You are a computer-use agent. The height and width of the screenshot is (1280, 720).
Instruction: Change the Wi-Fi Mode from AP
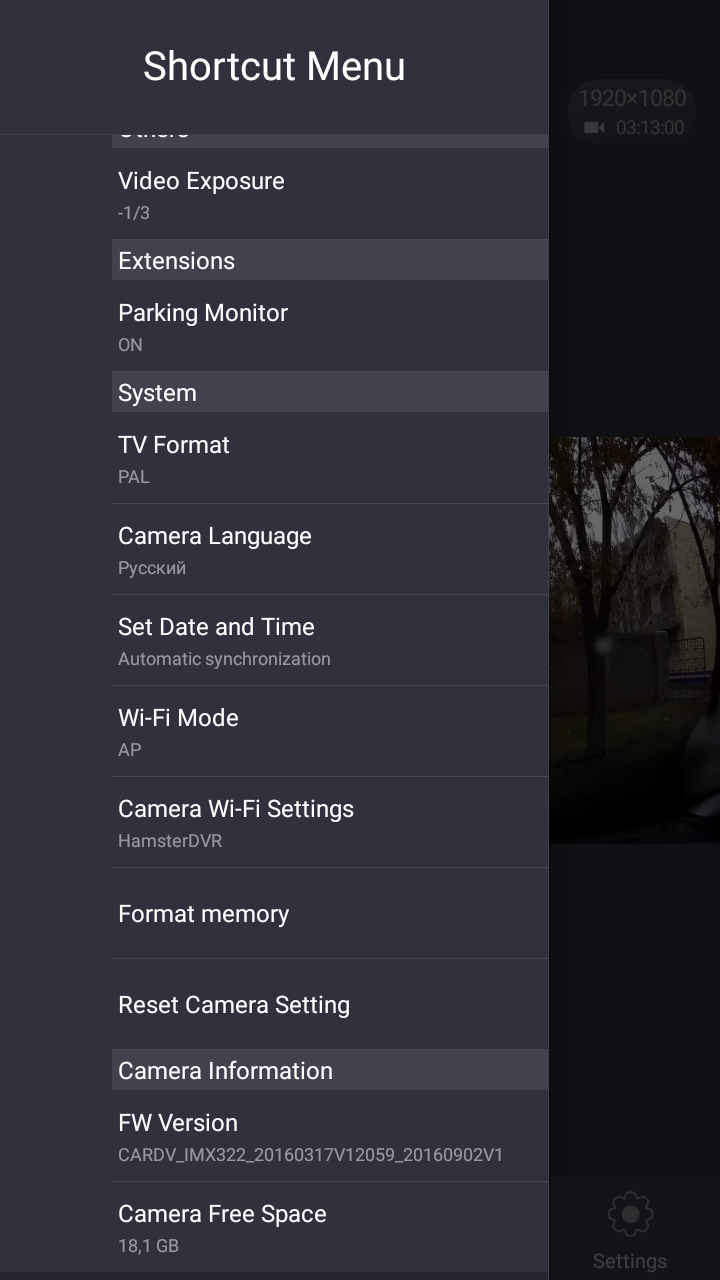(330, 731)
